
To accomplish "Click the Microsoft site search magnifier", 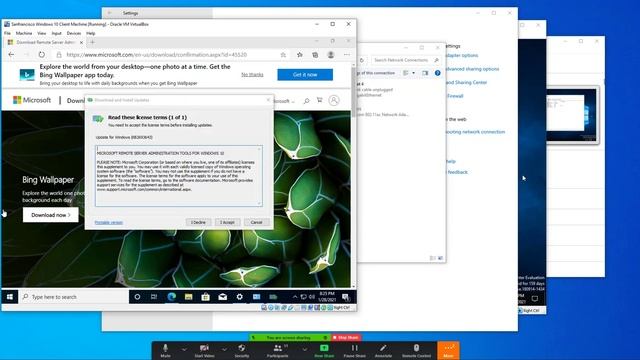I will click(x=307, y=100).
